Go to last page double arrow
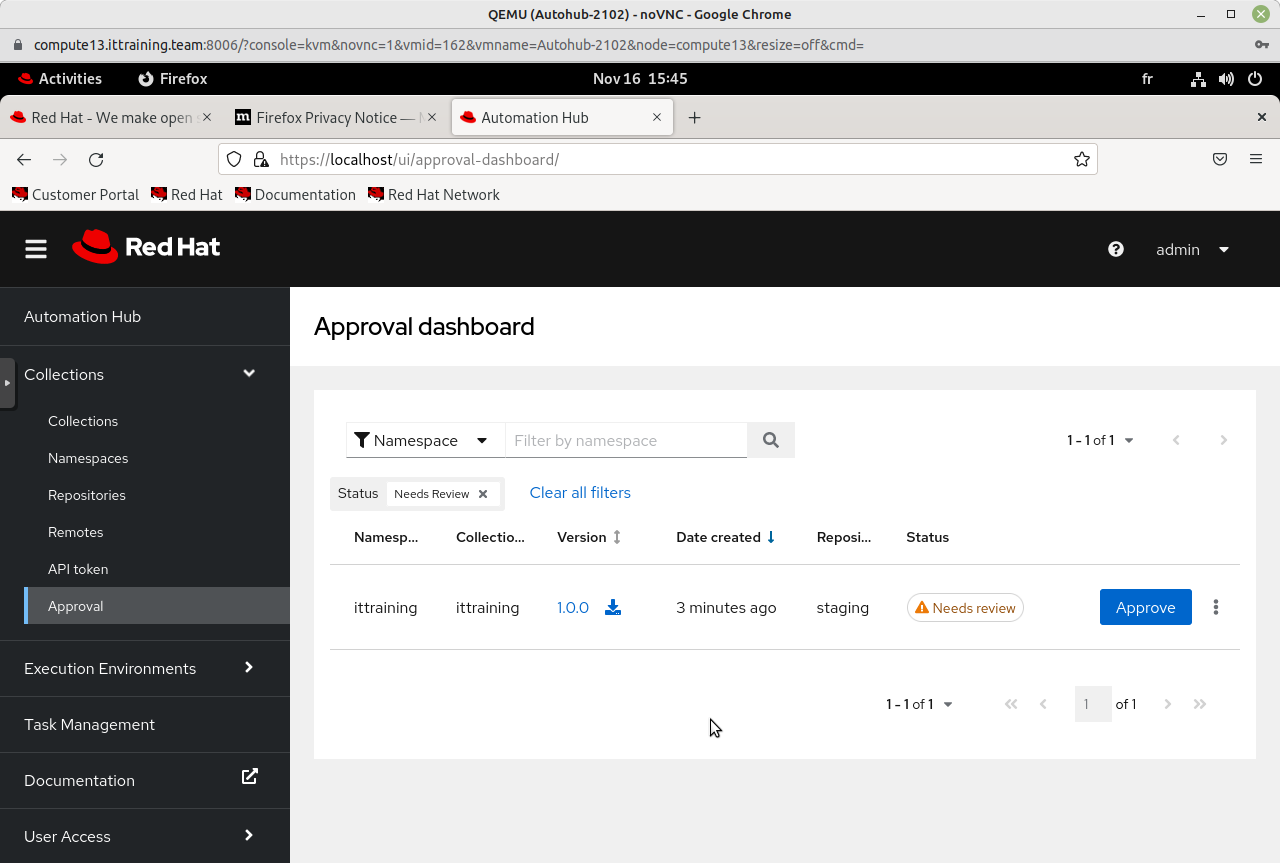The height and width of the screenshot is (863, 1280). (1200, 704)
